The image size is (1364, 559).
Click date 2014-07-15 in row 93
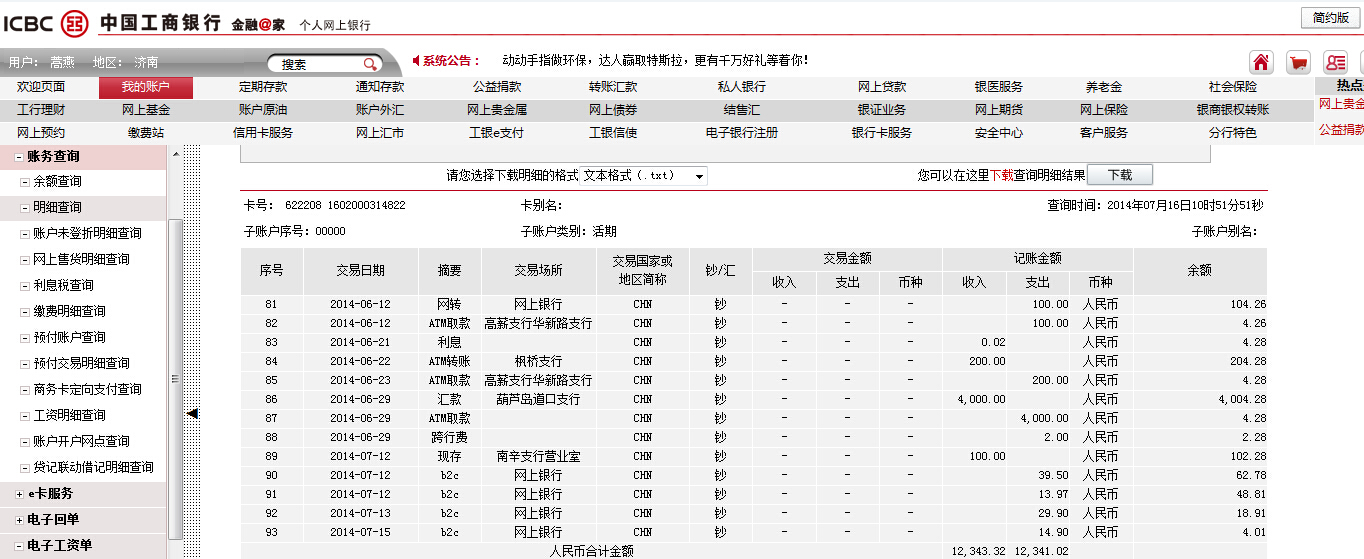[x=360, y=532]
